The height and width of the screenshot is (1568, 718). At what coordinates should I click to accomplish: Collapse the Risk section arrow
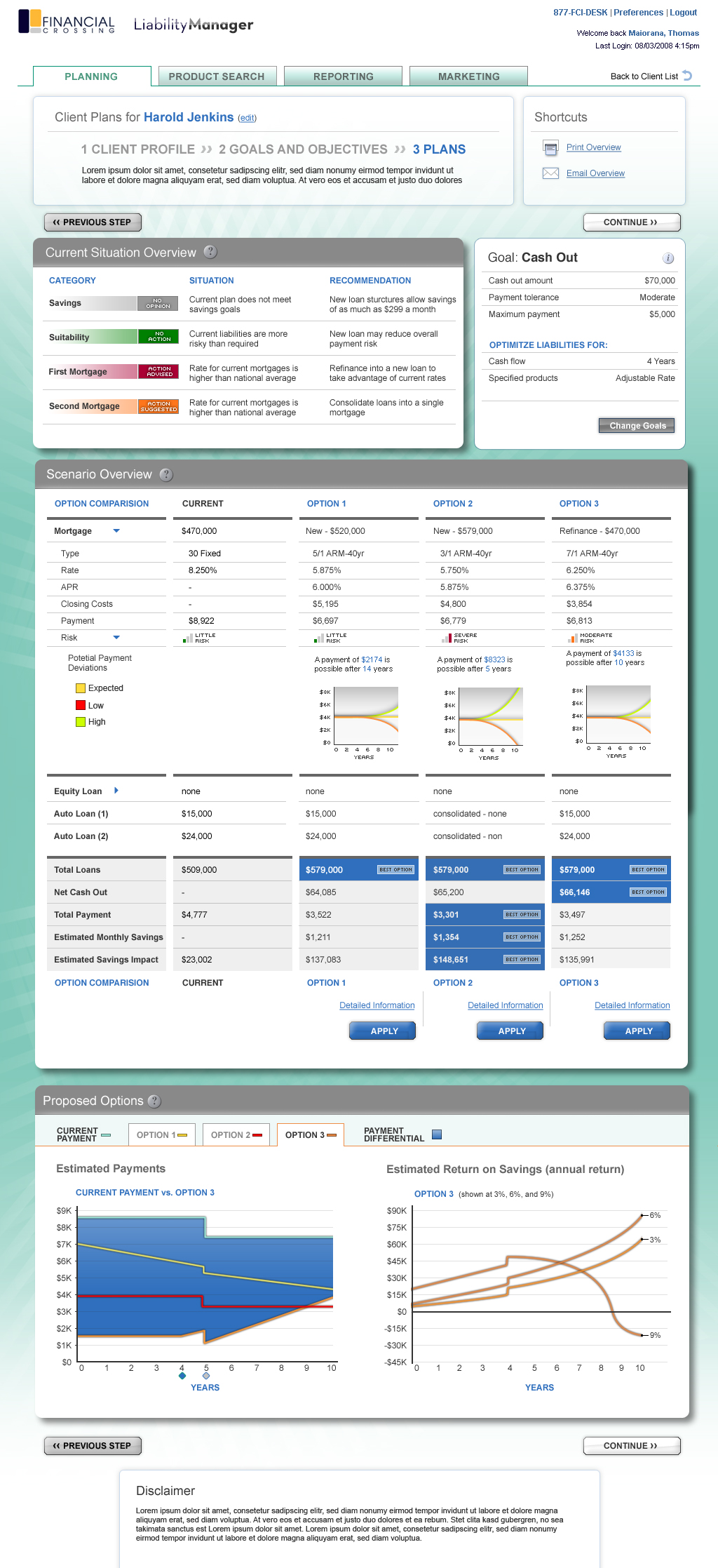(x=116, y=638)
